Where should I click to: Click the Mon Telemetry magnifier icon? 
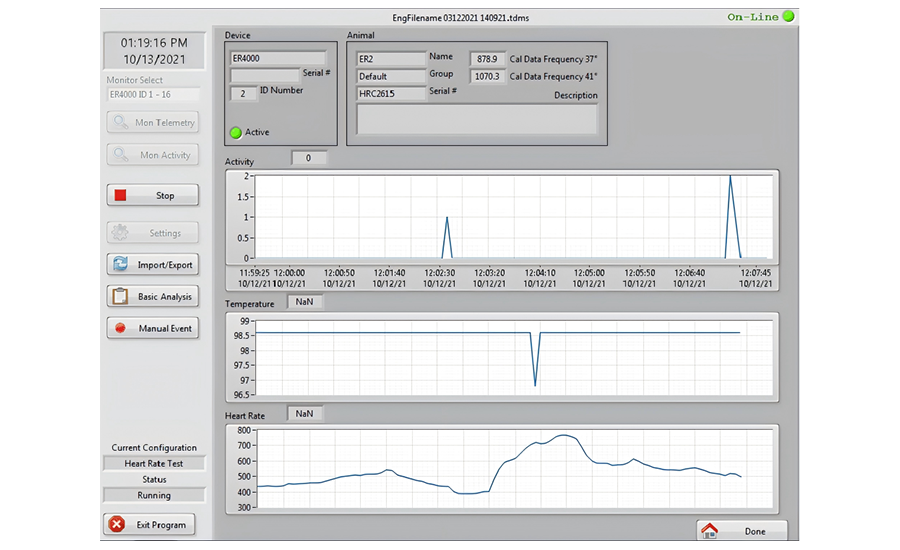(120, 122)
